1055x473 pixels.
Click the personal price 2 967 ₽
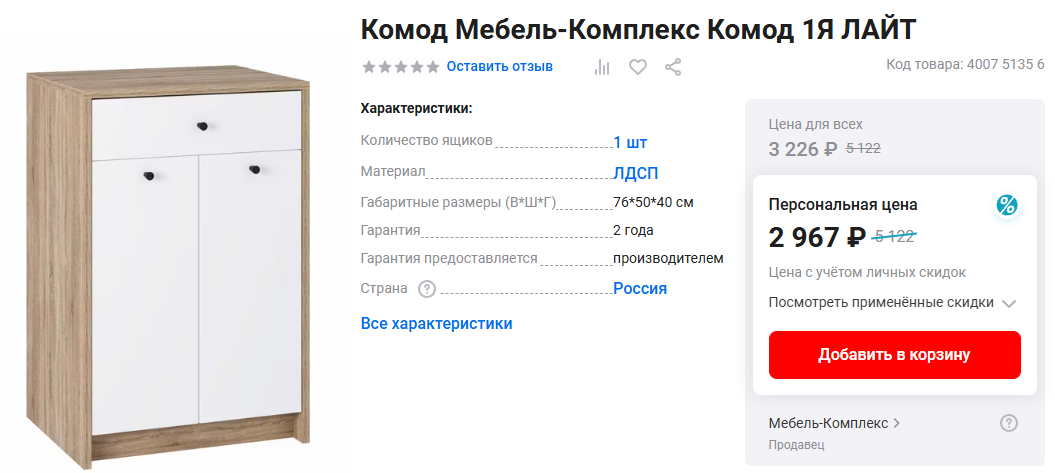(817, 238)
